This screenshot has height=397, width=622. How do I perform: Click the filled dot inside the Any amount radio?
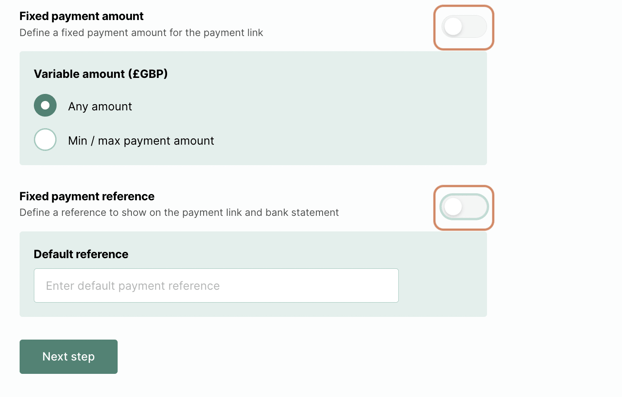point(45,105)
